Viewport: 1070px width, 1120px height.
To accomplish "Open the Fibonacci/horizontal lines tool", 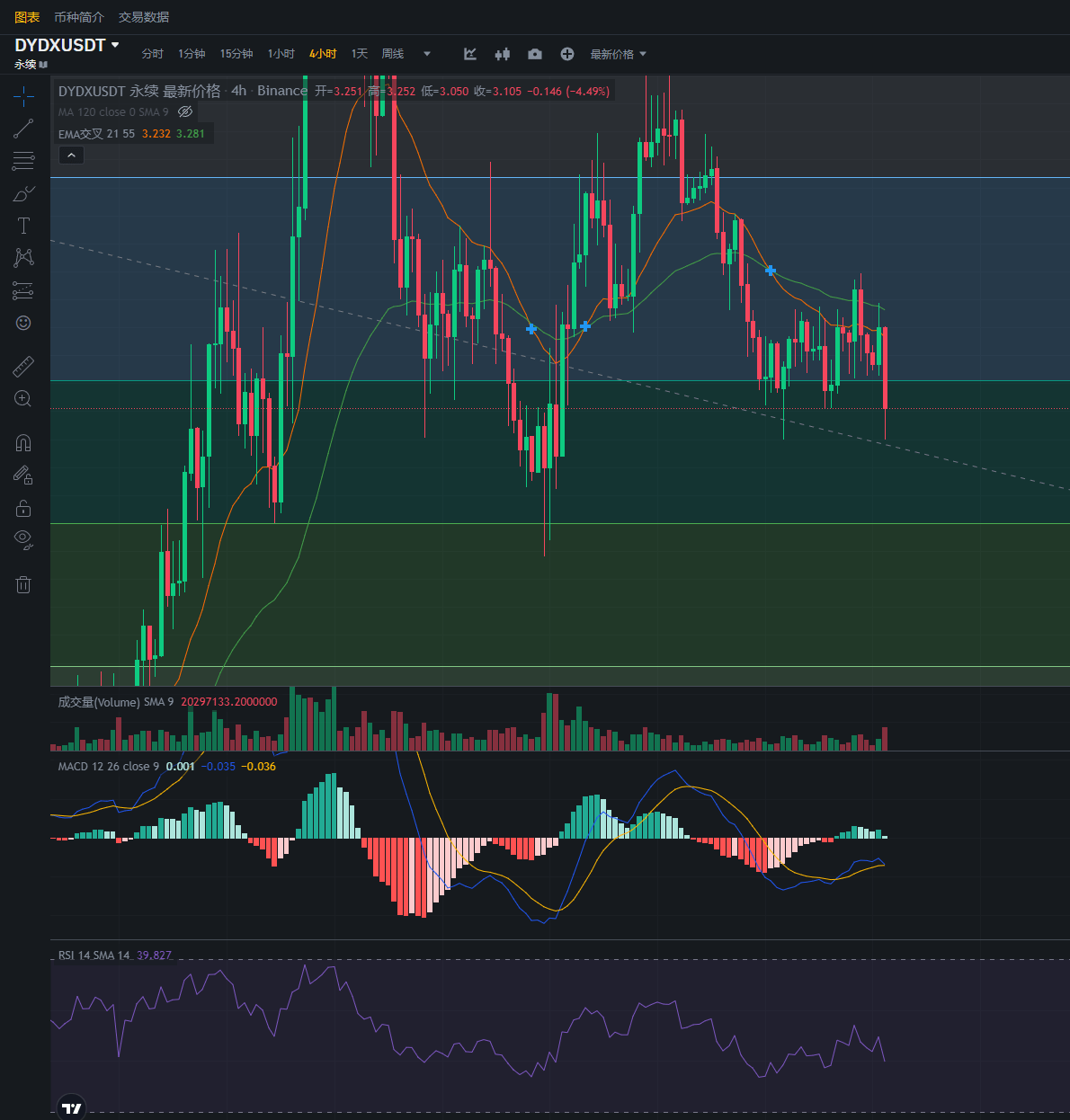I will click(x=23, y=161).
